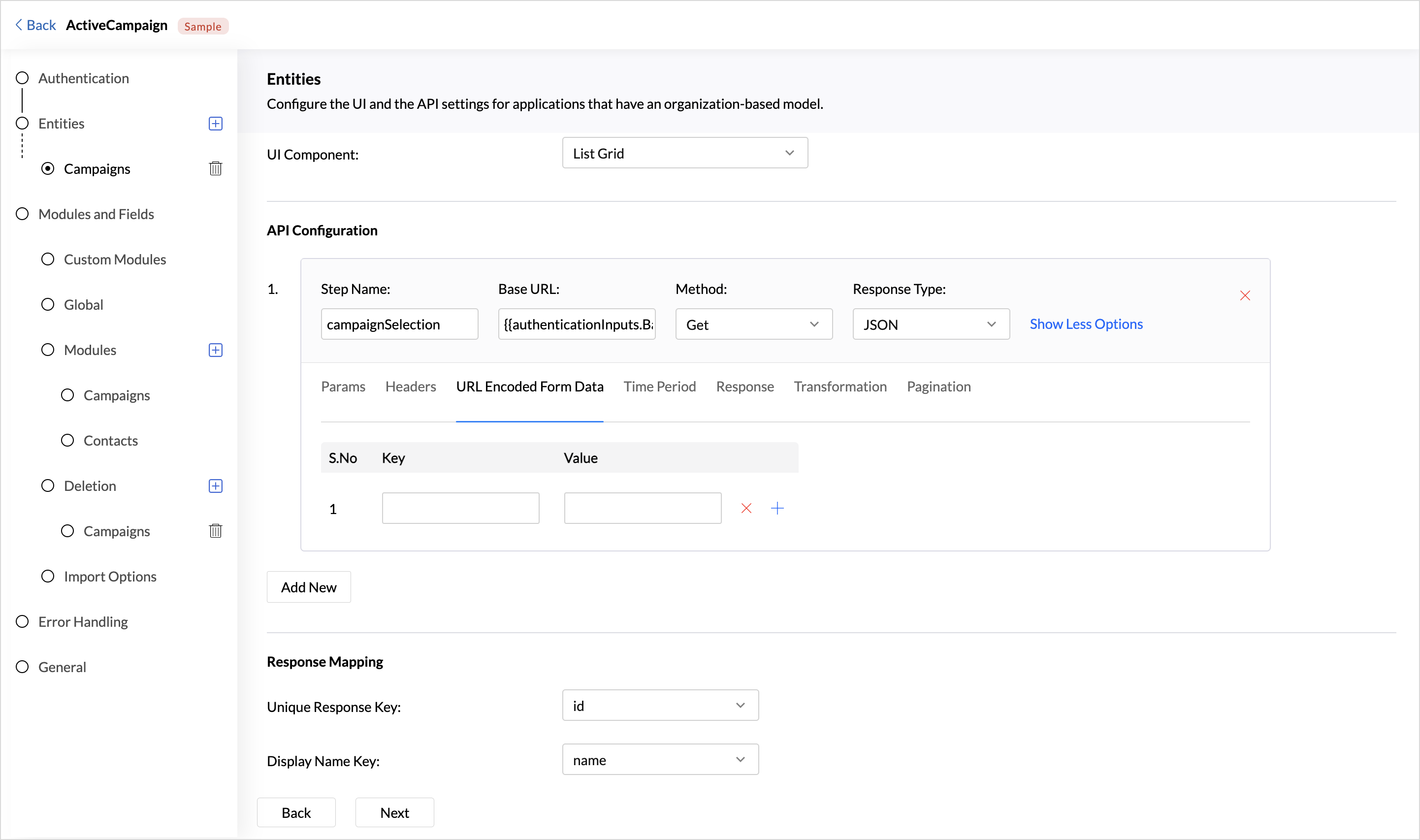The width and height of the screenshot is (1420, 840).
Task: Delete Campaigns entity using trash icon
Action: 215,169
